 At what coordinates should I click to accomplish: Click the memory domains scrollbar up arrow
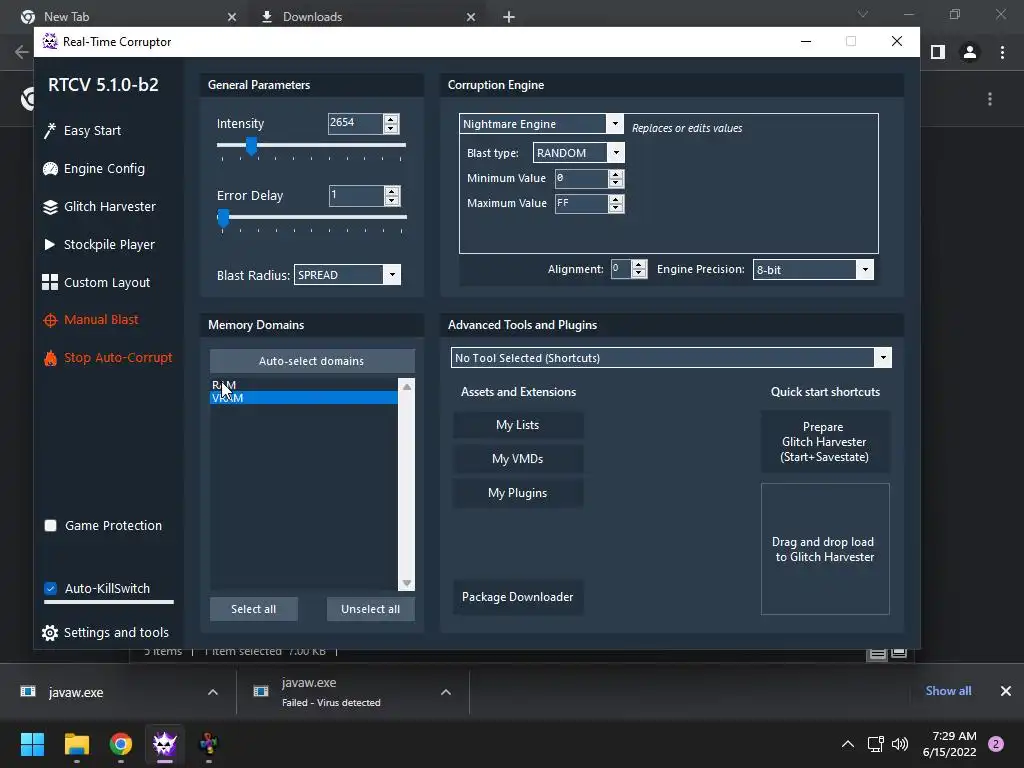tap(407, 387)
